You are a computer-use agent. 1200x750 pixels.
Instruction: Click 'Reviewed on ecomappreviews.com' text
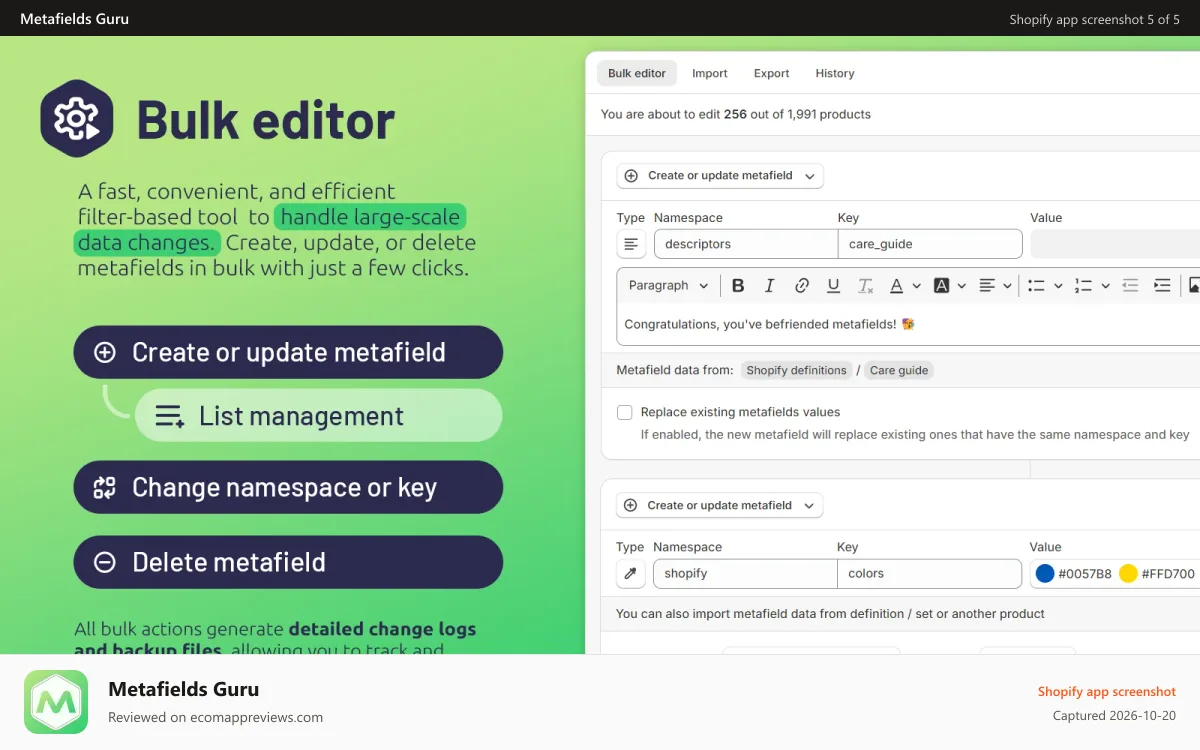[x=215, y=717]
